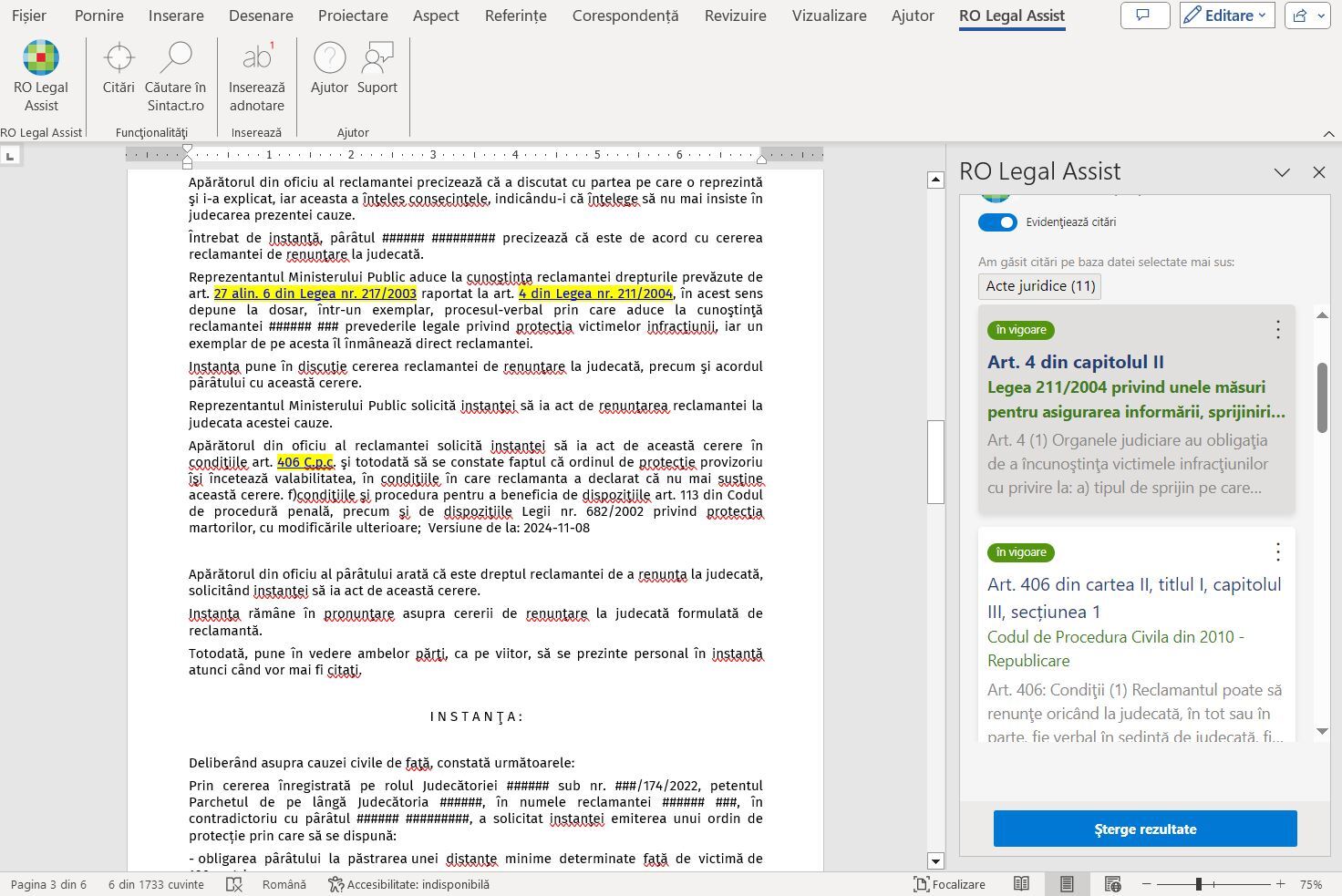
Task: Click the results list scroll down arrow
Action: click(x=1322, y=731)
